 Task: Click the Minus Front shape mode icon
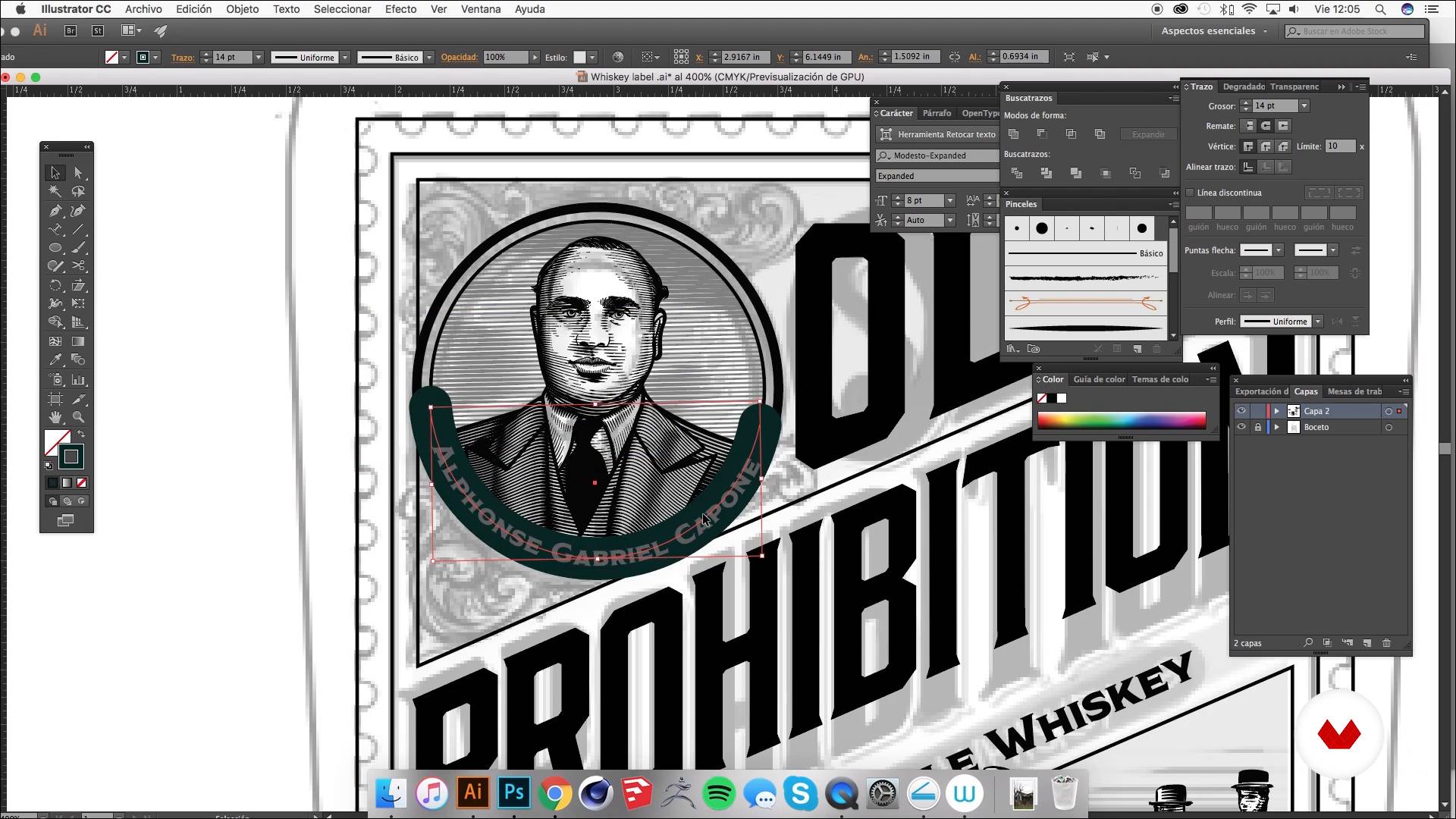(x=1042, y=134)
